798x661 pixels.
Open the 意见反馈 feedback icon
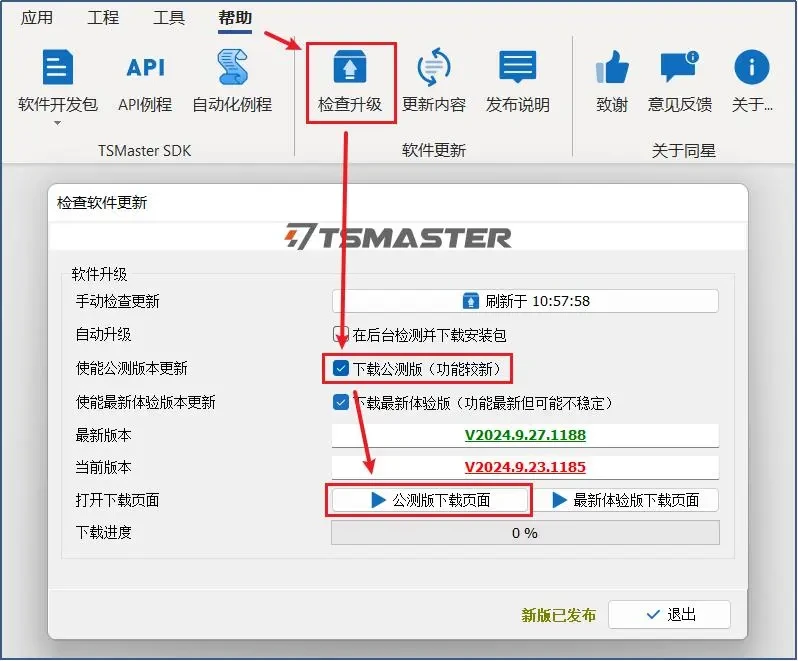(680, 67)
